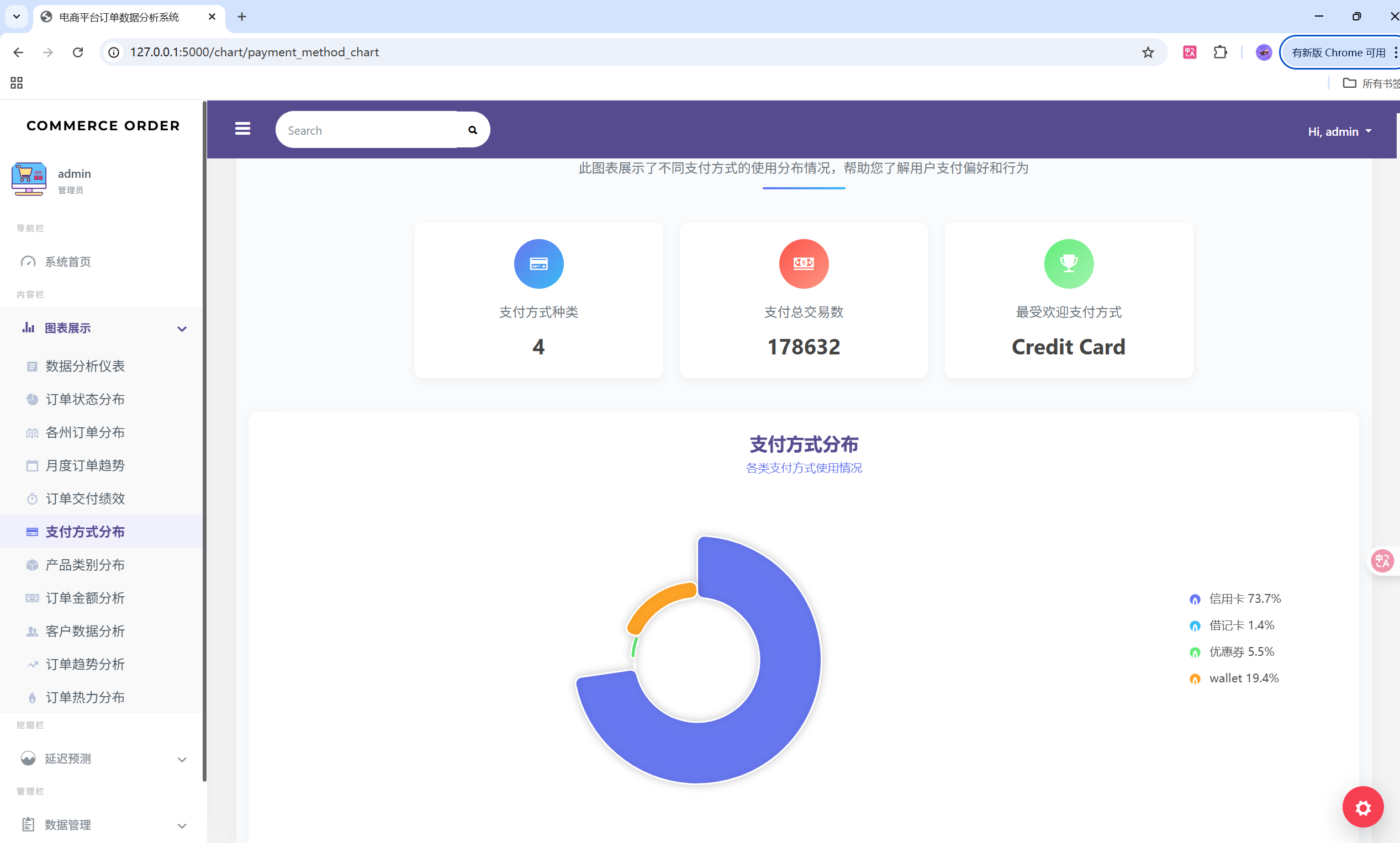Click the red settings gear button
Viewport: 1400px width, 843px height.
tap(1362, 807)
